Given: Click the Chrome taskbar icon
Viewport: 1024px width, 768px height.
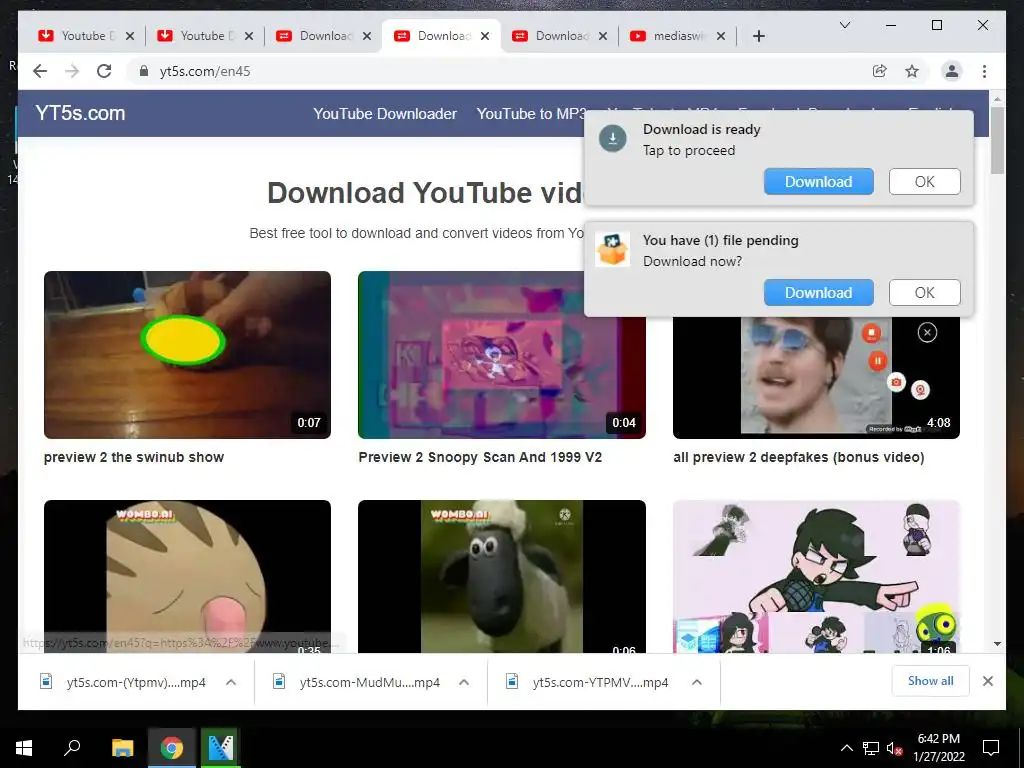Looking at the screenshot, I should pyautogui.click(x=172, y=748).
